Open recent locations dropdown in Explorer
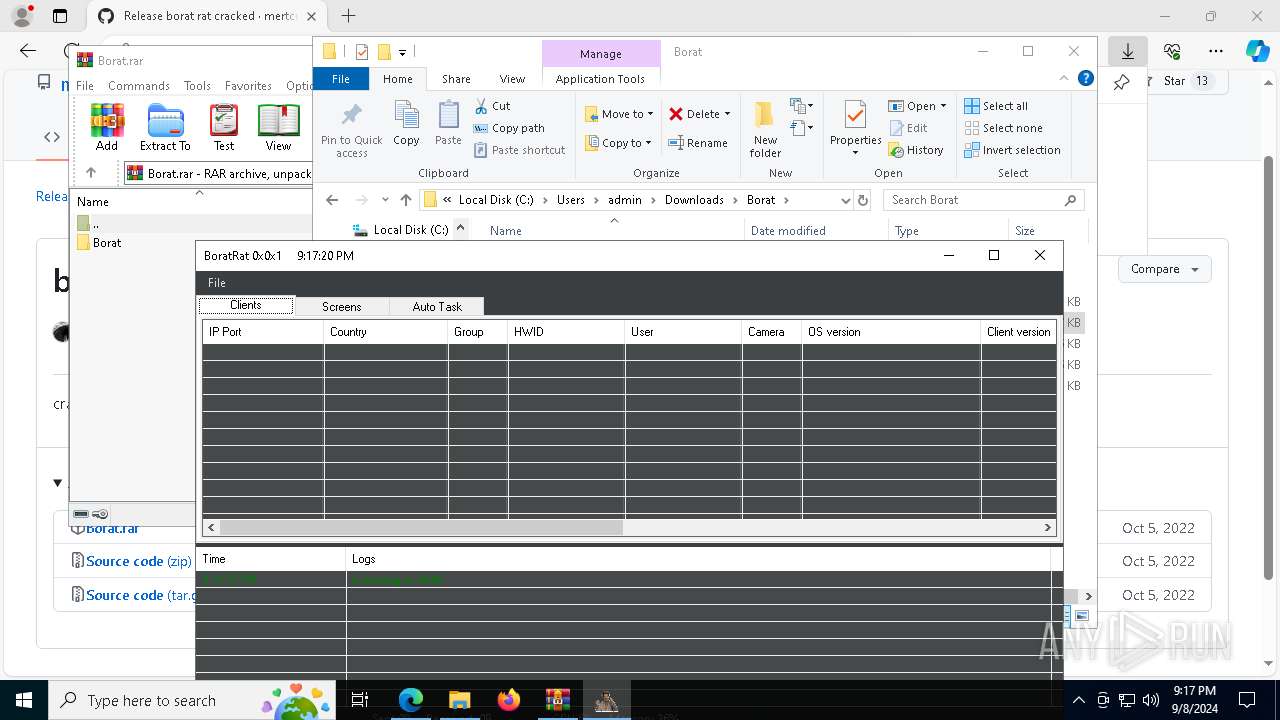Screen dimensions: 1280x720 [385, 200]
